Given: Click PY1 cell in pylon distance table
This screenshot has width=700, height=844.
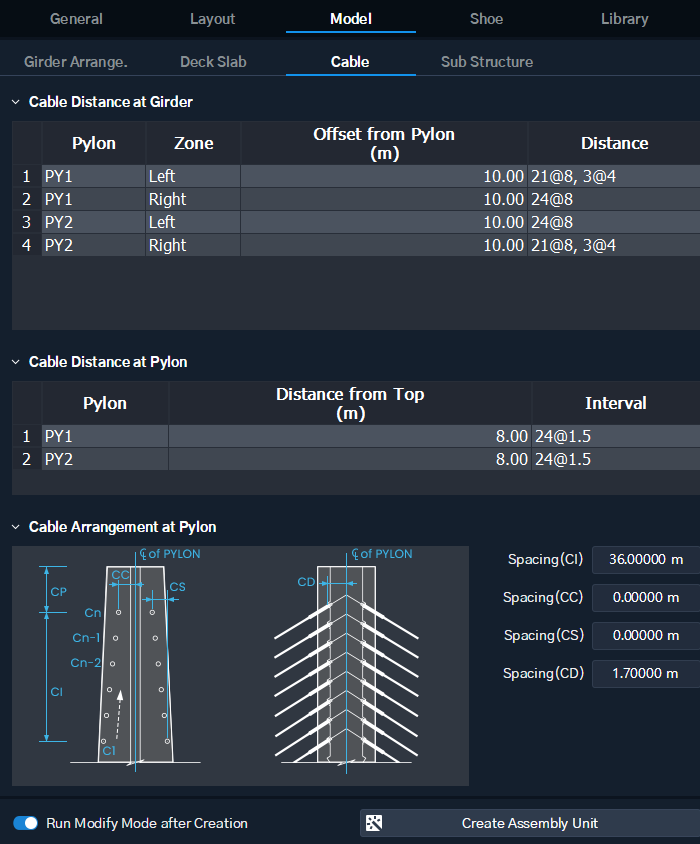Looking at the screenshot, I should pos(105,436).
